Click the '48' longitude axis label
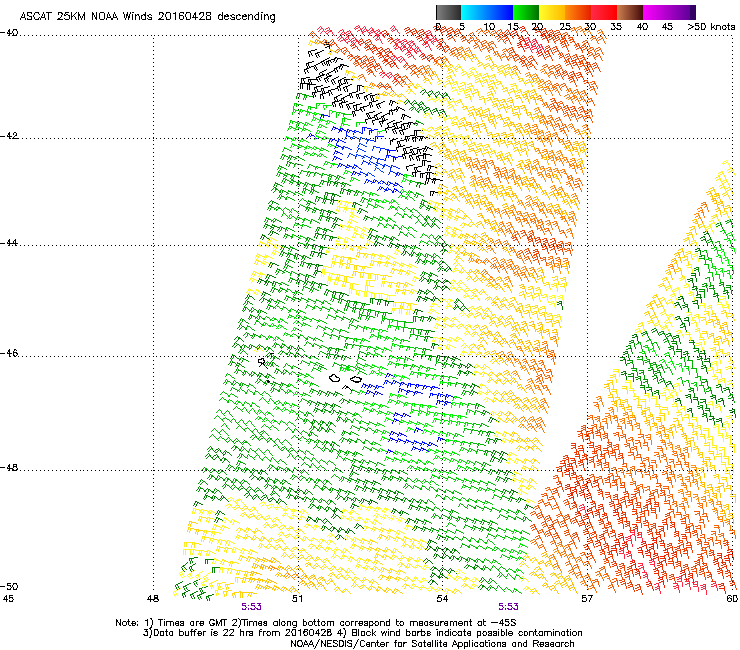The height and width of the screenshot is (650, 740). pos(152,599)
